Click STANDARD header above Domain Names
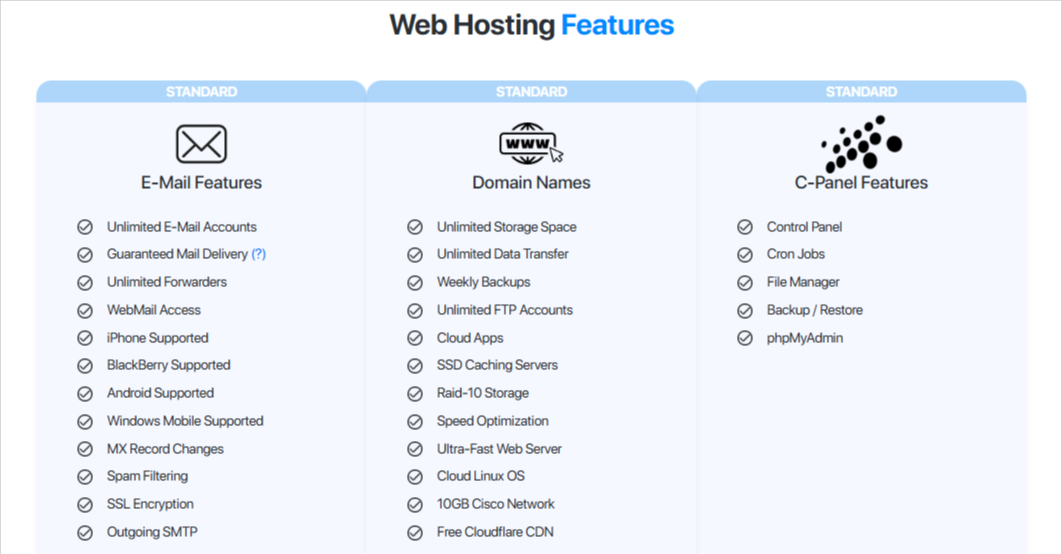The width and height of the screenshot is (1061, 554). click(531, 91)
